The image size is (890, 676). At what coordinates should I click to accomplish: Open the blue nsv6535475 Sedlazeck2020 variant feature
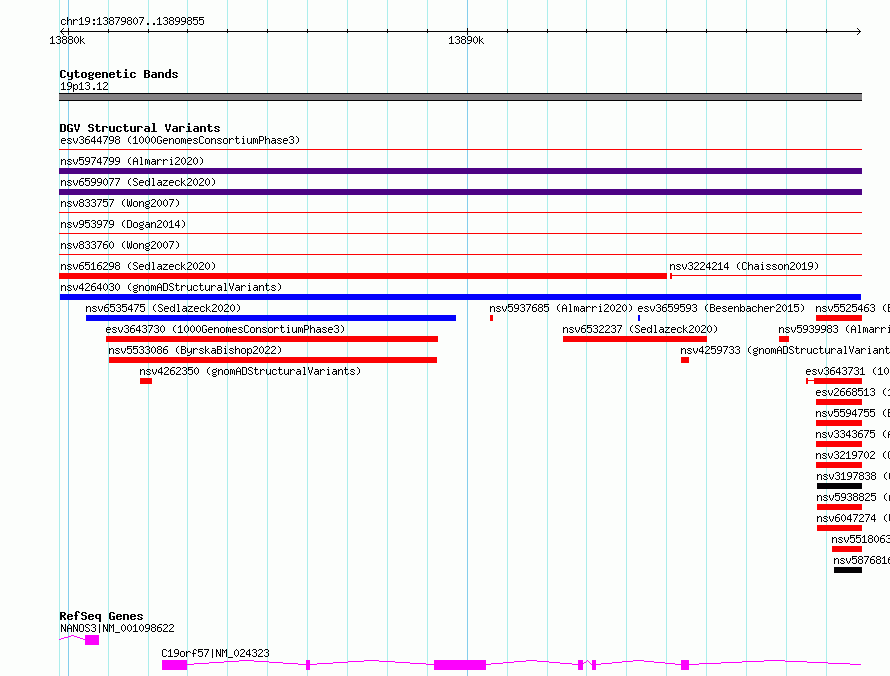[270, 318]
